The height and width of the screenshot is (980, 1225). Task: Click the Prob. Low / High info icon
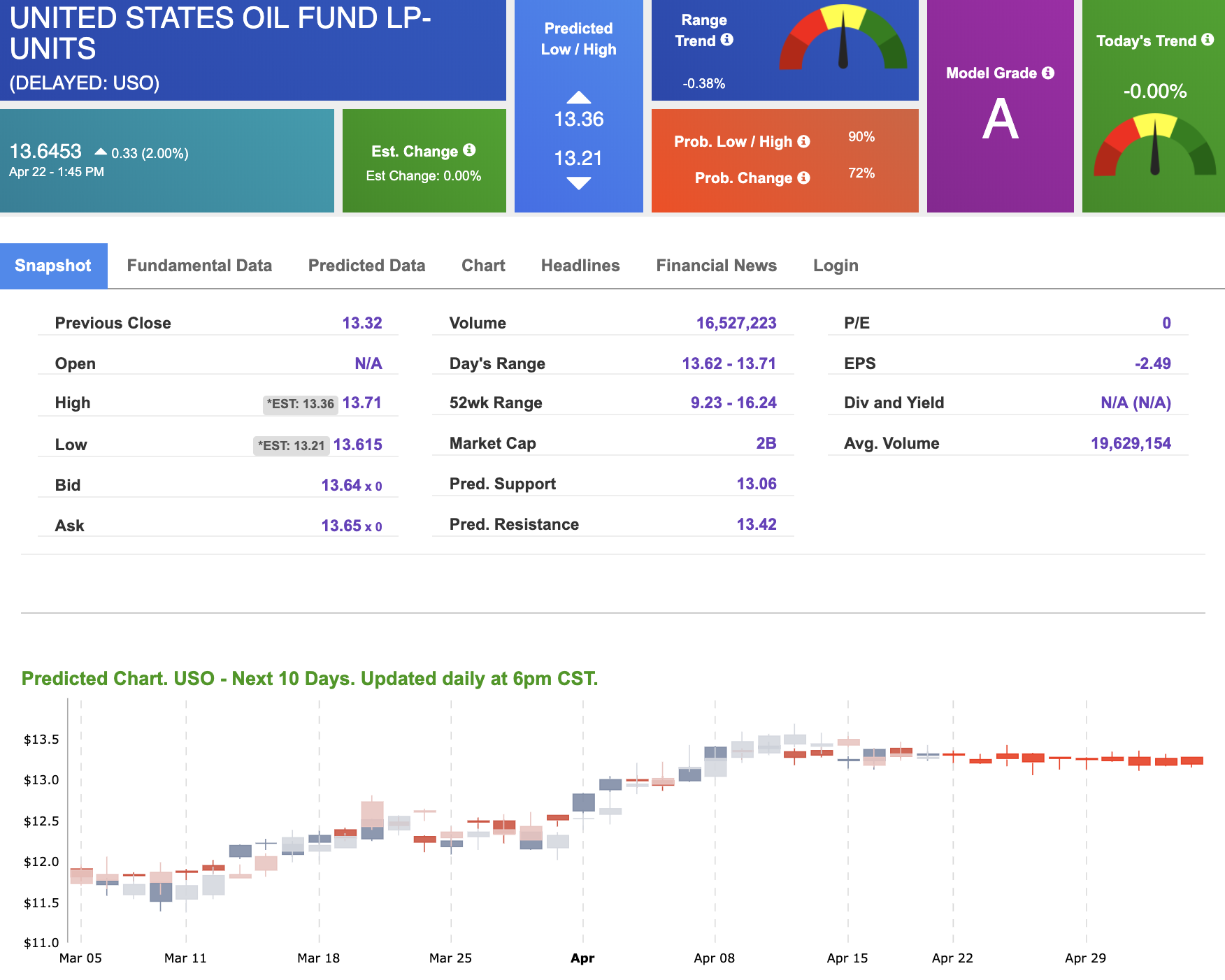(804, 141)
